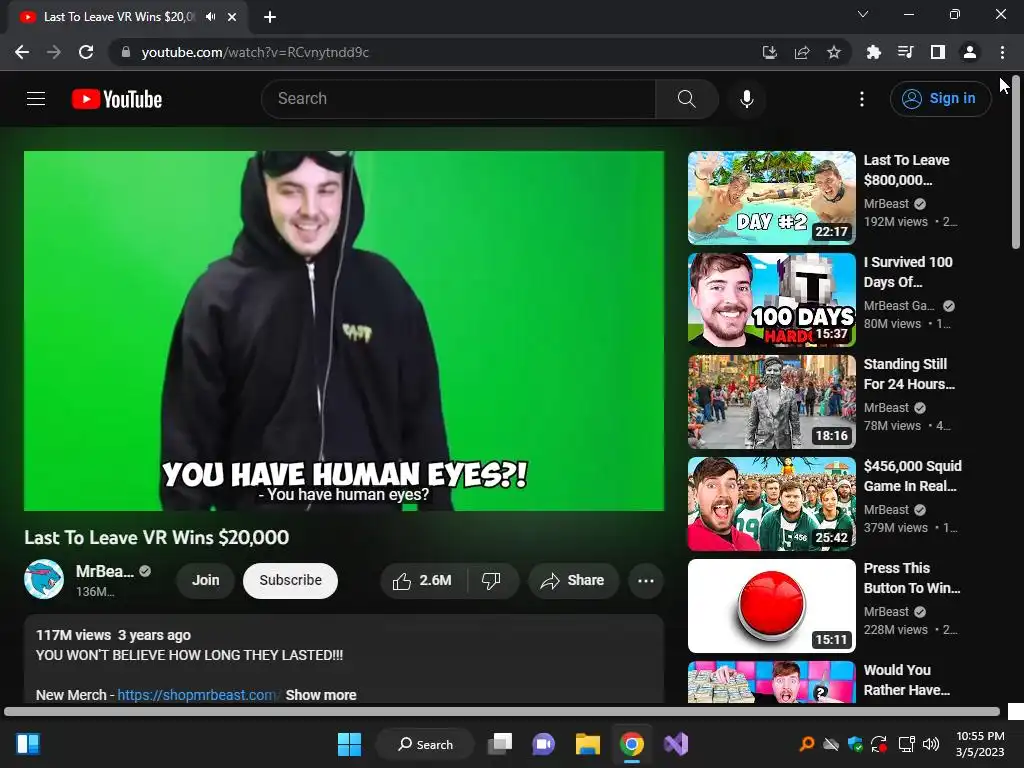Click MrBeast Ga... channel under 100 Days
This screenshot has width=1024, height=768.
tap(899, 306)
